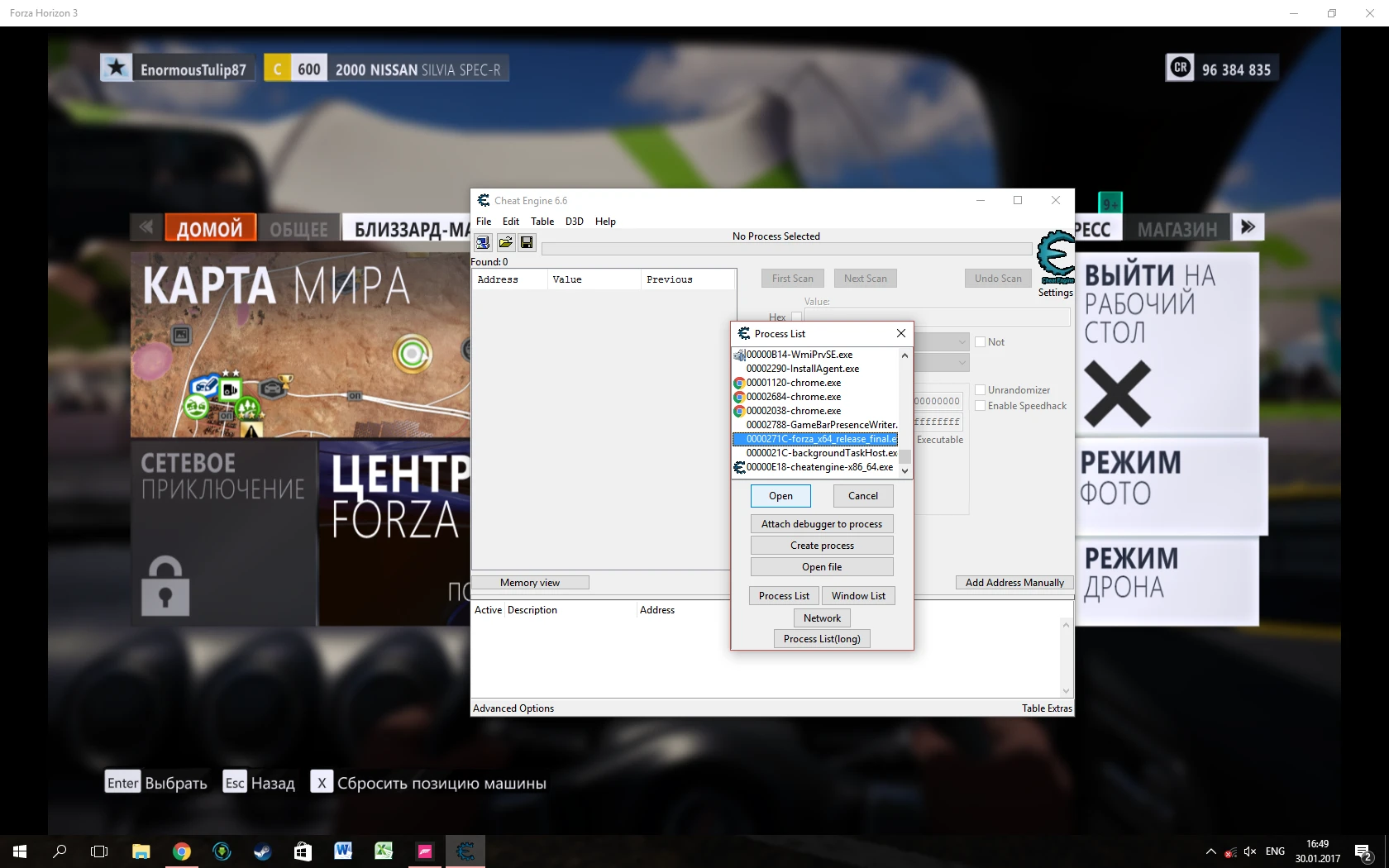Image resolution: width=1389 pixels, height=868 pixels.
Task: Launch Chrome from the taskbar
Action: (181, 851)
